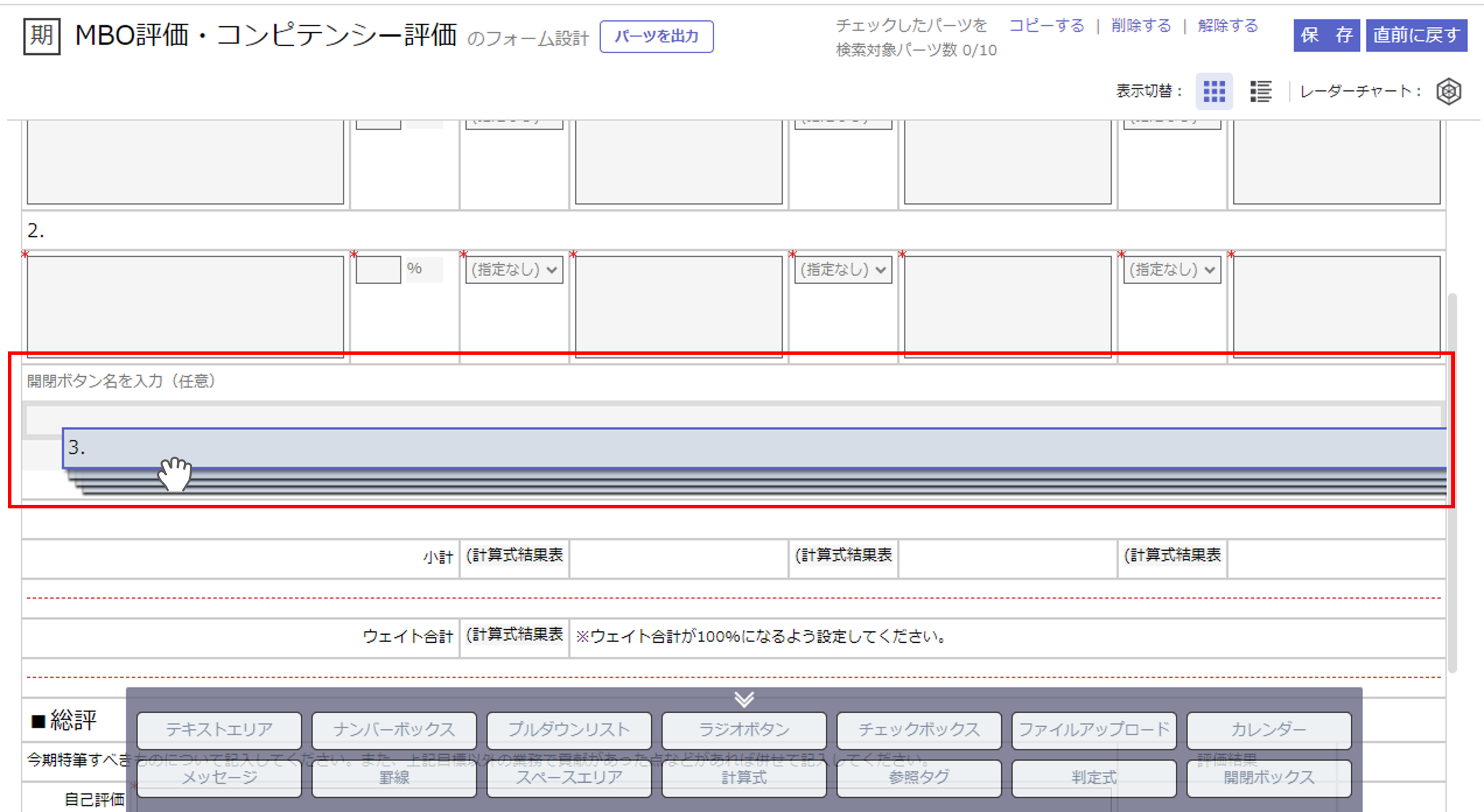Click the コピーする link
This screenshot has width=1484, height=812.
(x=1047, y=25)
